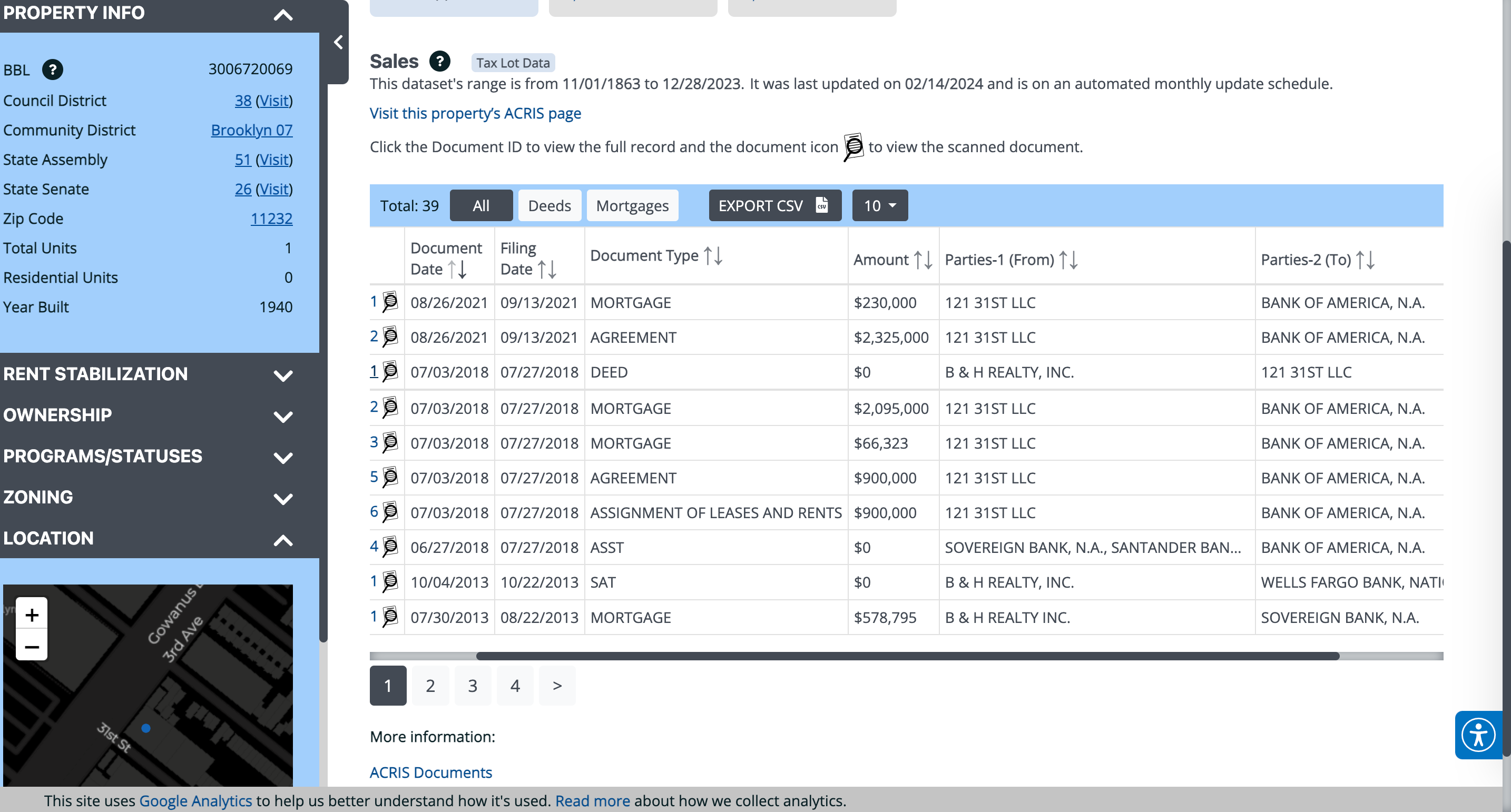This screenshot has width=1511, height=812.
Task: Sort table by Document Type column
Action: (713, 255)
